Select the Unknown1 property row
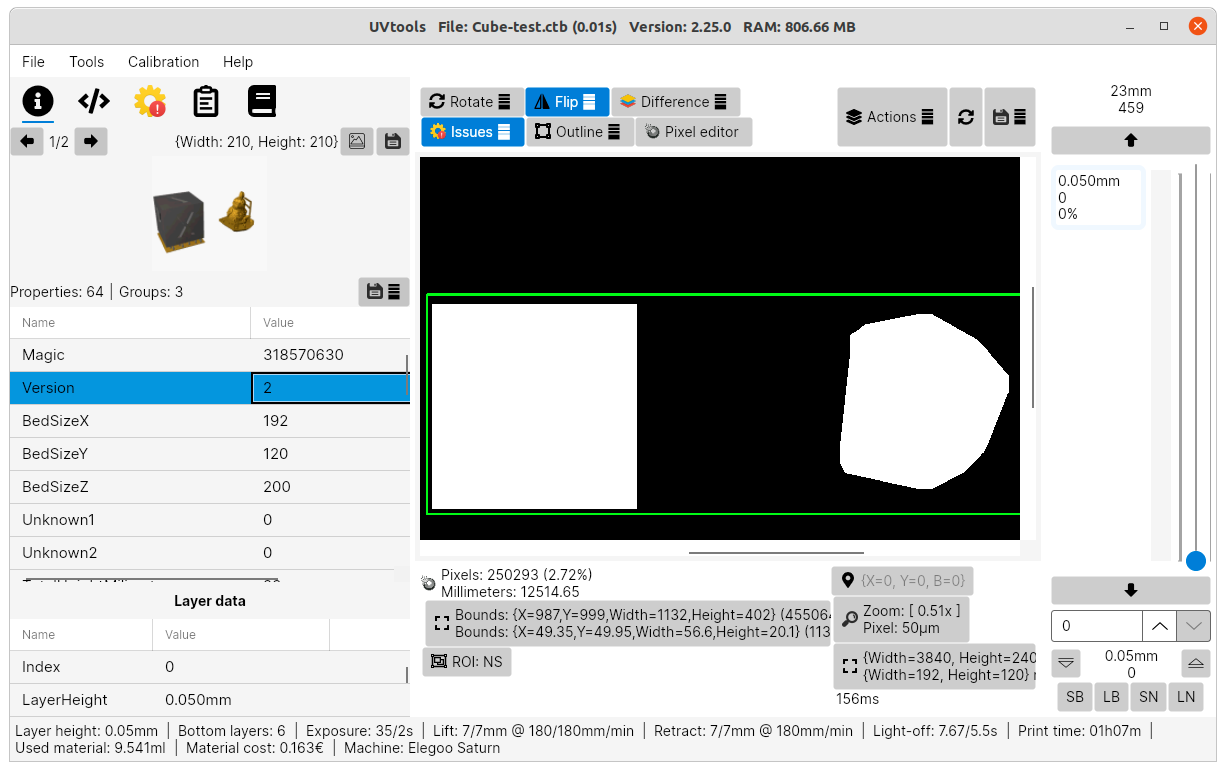Screen dimensions: 1226x771 [210, 520]
